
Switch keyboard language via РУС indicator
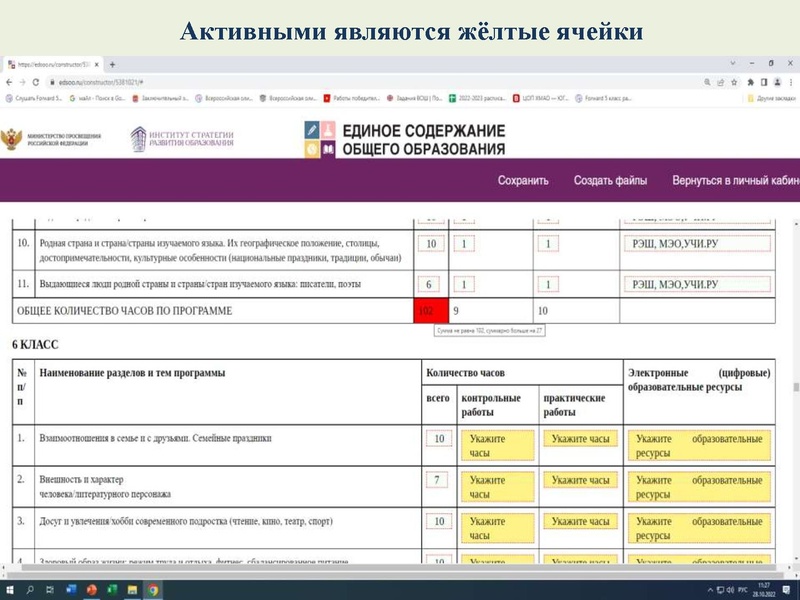click(742, 589)
